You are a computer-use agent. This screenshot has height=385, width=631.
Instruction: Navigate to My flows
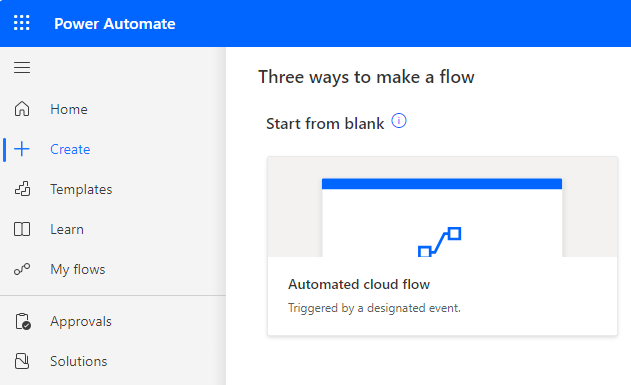pyautogui.click(x=78, y=270)
